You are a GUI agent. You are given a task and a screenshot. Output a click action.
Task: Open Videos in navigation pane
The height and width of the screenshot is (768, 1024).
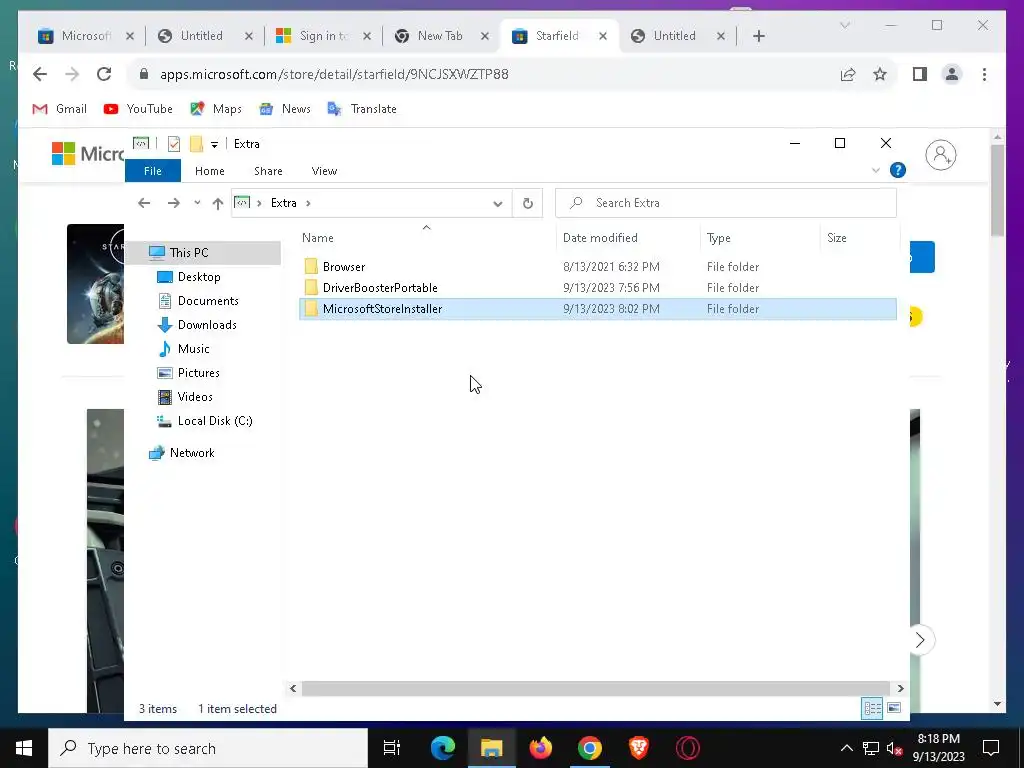(195, 397)
